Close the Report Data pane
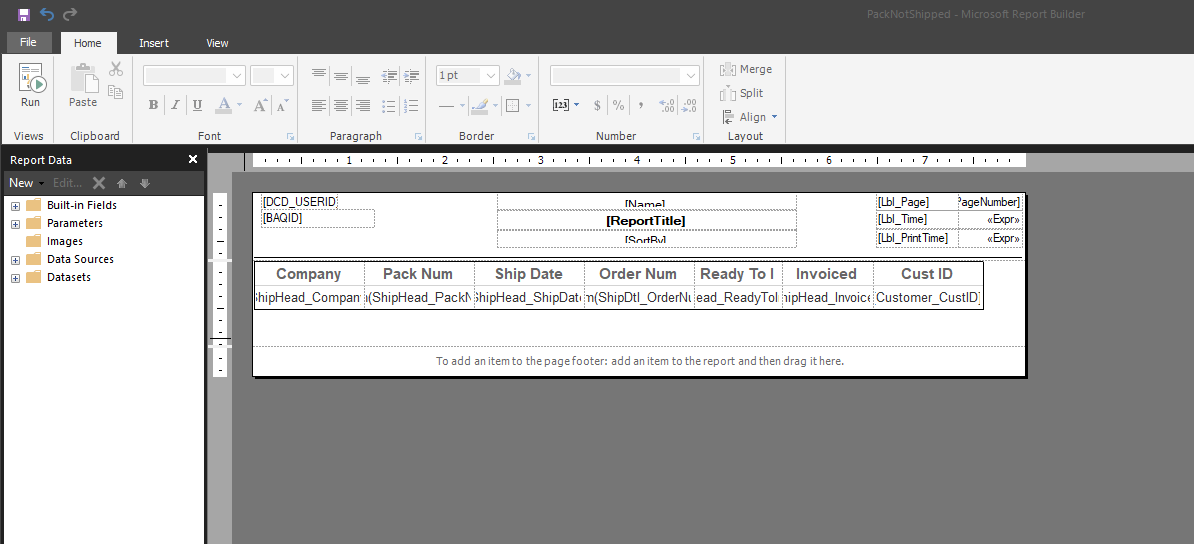Screen dimensions: 1194x544 pyautogui.click(x=193, y=159)
